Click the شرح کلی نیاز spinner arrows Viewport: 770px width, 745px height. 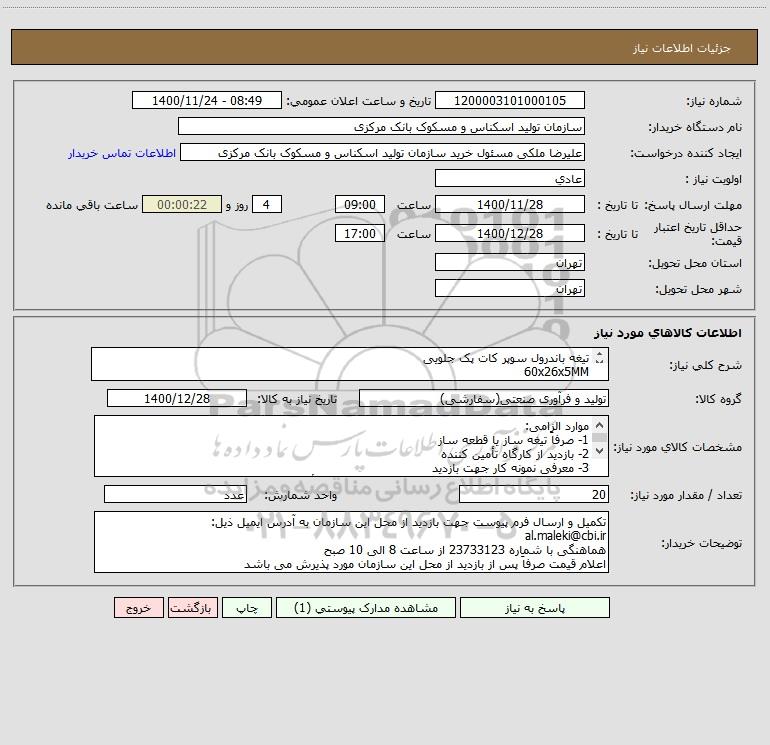pos(599,358)
